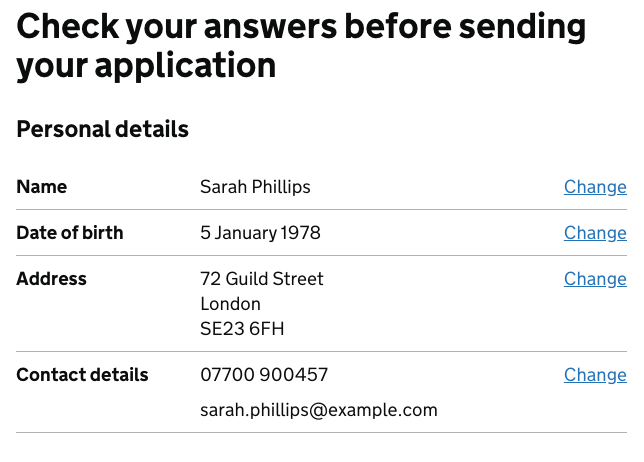This screenshot has width=644, height=462.
Task: Follow Change link for Contact details
Action: (595, 375)
